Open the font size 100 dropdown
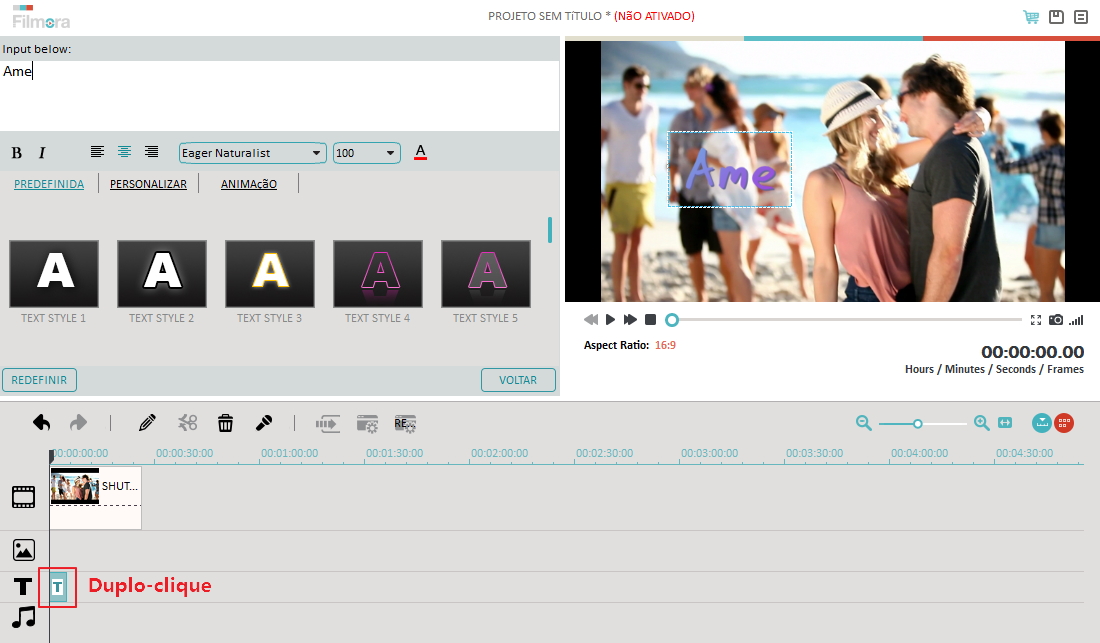The height and width of the screenshot is (643, 1100). tap(366, 153)
